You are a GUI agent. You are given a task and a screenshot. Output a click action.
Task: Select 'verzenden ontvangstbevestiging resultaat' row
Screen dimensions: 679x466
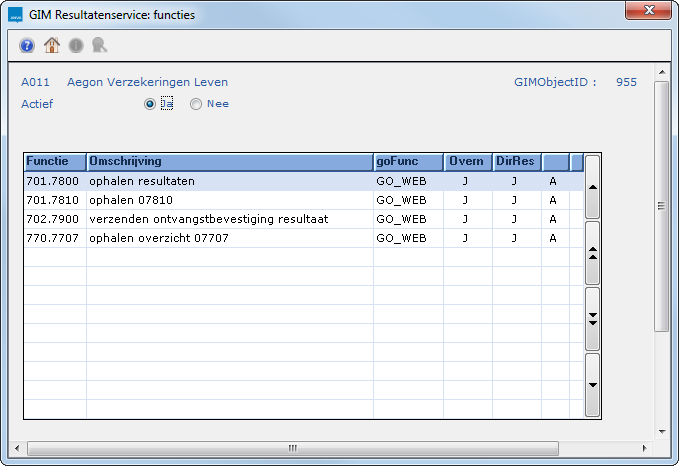pyautogui.click(x=230, y=219)
